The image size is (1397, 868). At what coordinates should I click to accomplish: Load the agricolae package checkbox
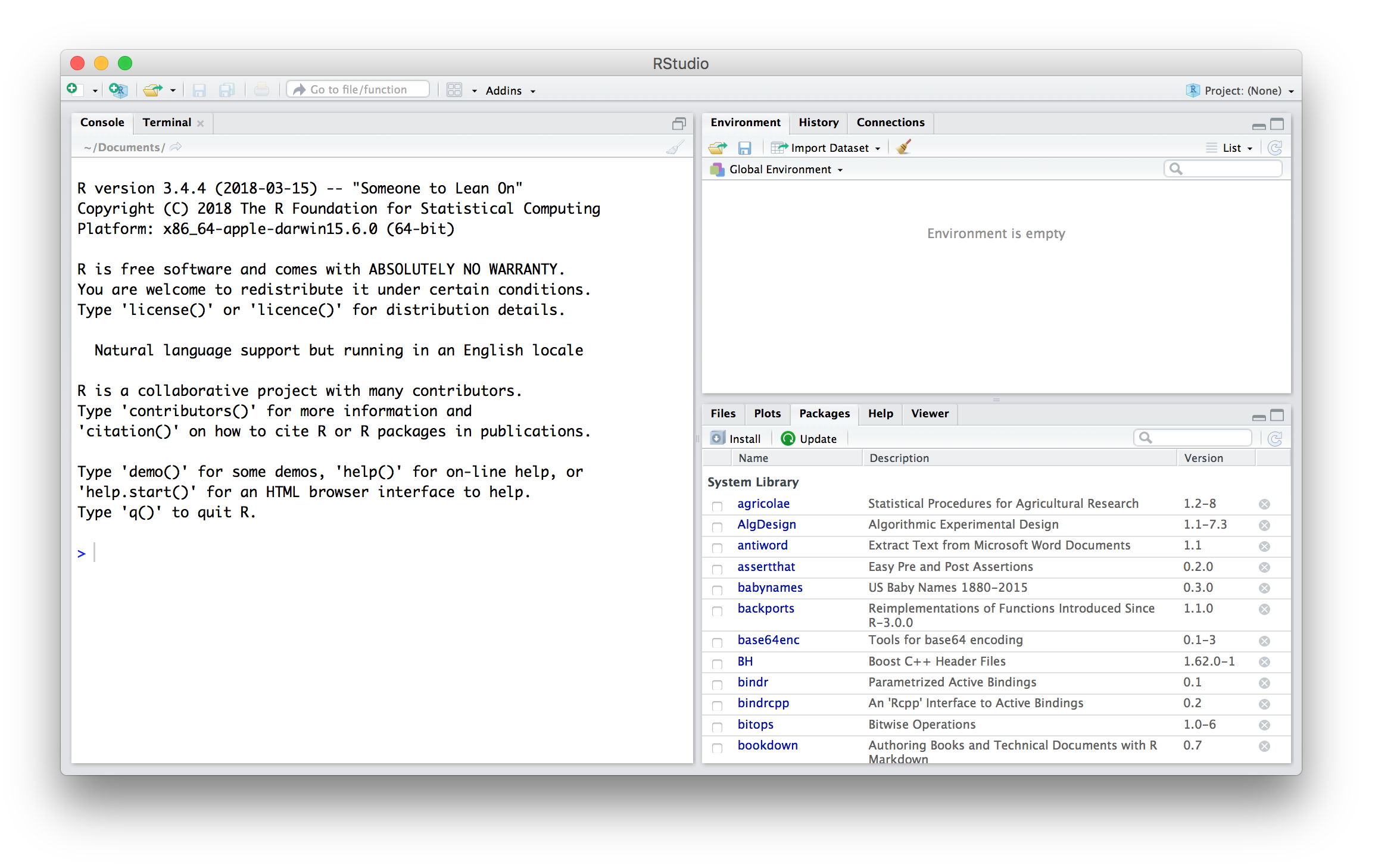click(x=717, y=506)
